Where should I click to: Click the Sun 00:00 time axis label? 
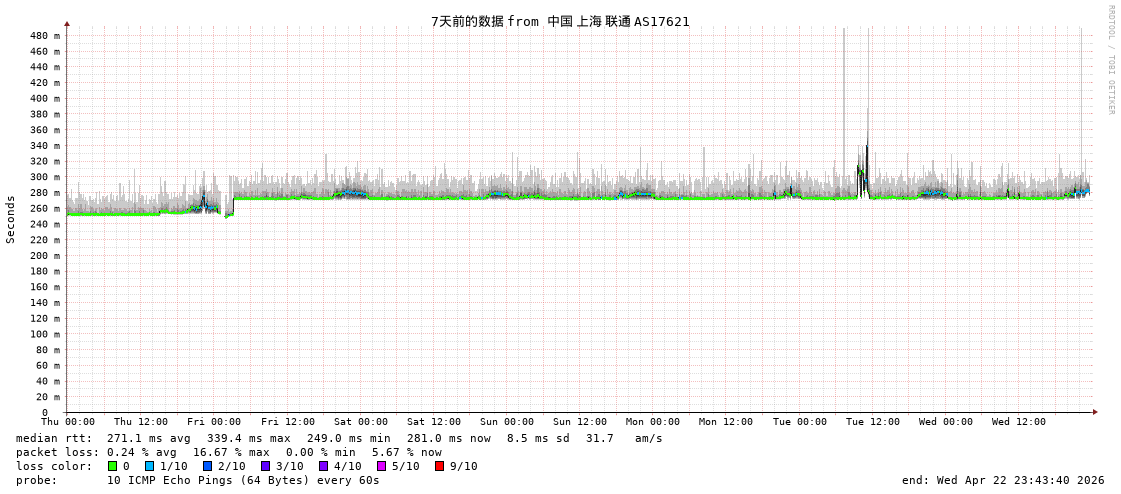507,422
